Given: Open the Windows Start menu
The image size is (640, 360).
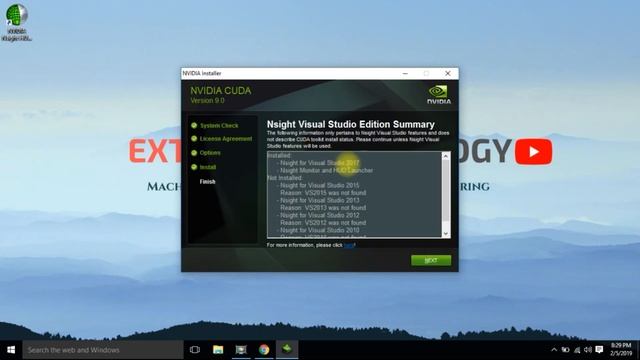Looking at the screenshot, I should click(x=11, y=350).
